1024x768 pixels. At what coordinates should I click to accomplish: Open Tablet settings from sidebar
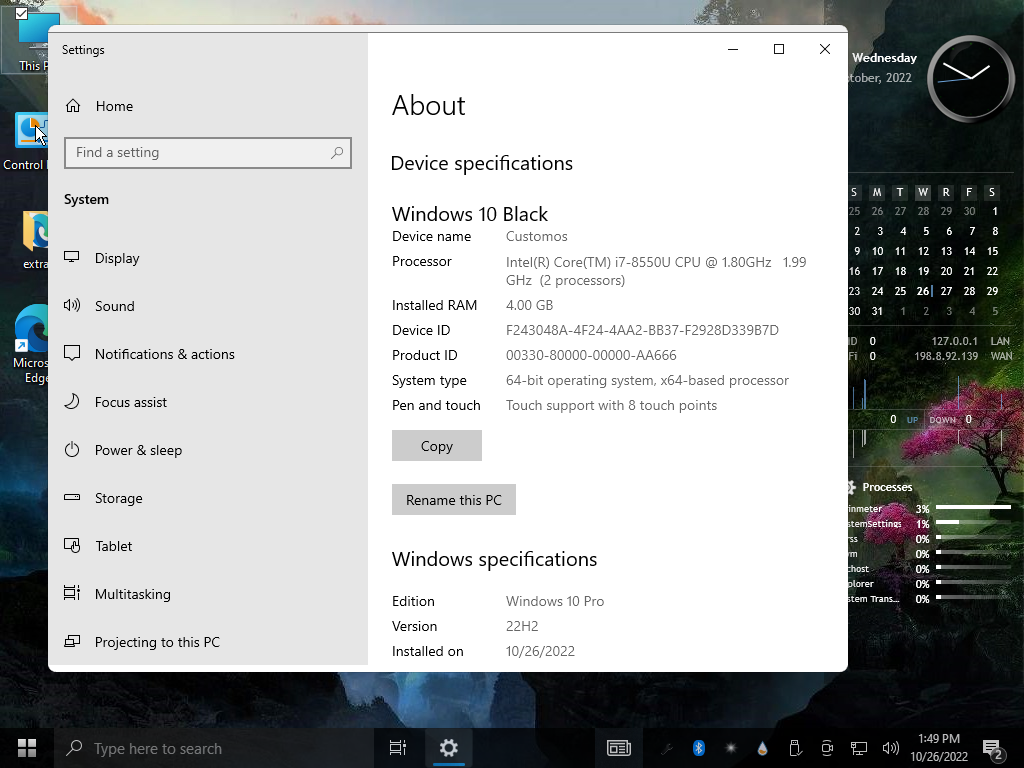click(x=113, y=546)
